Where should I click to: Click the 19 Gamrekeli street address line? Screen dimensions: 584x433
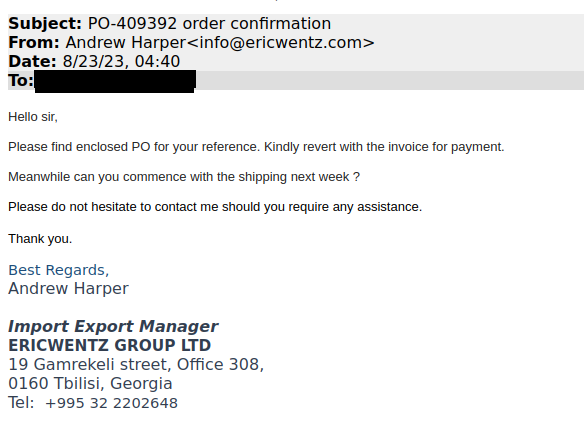click(136, 364)
